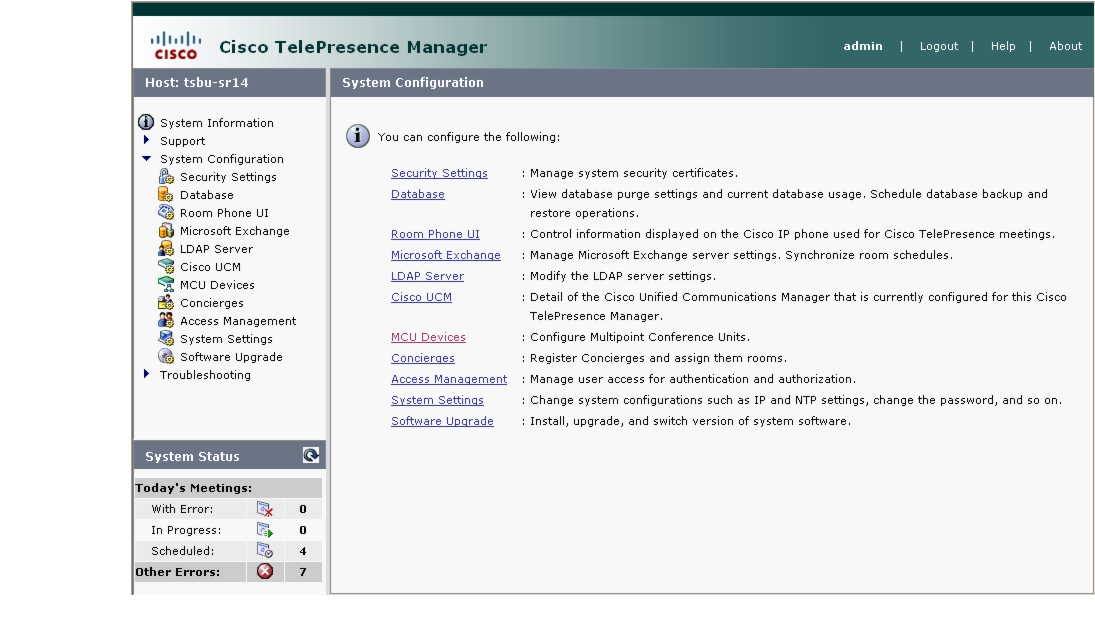Click the With Error meetings icon
Image resolution: width=1095 pixels, height=636 pixels.
tap(265, 509)
